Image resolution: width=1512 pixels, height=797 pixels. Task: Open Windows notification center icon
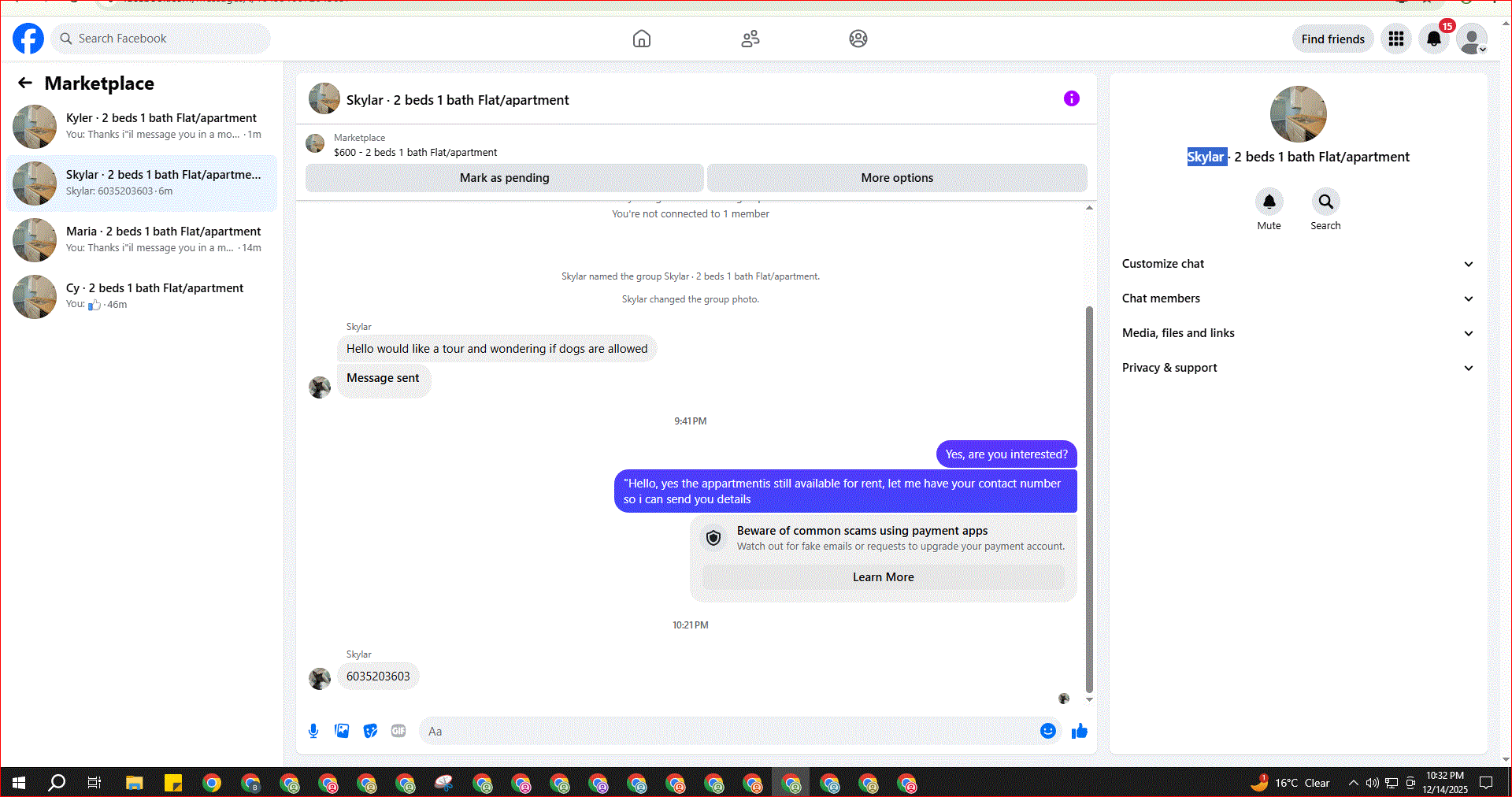pos(1486,783)
